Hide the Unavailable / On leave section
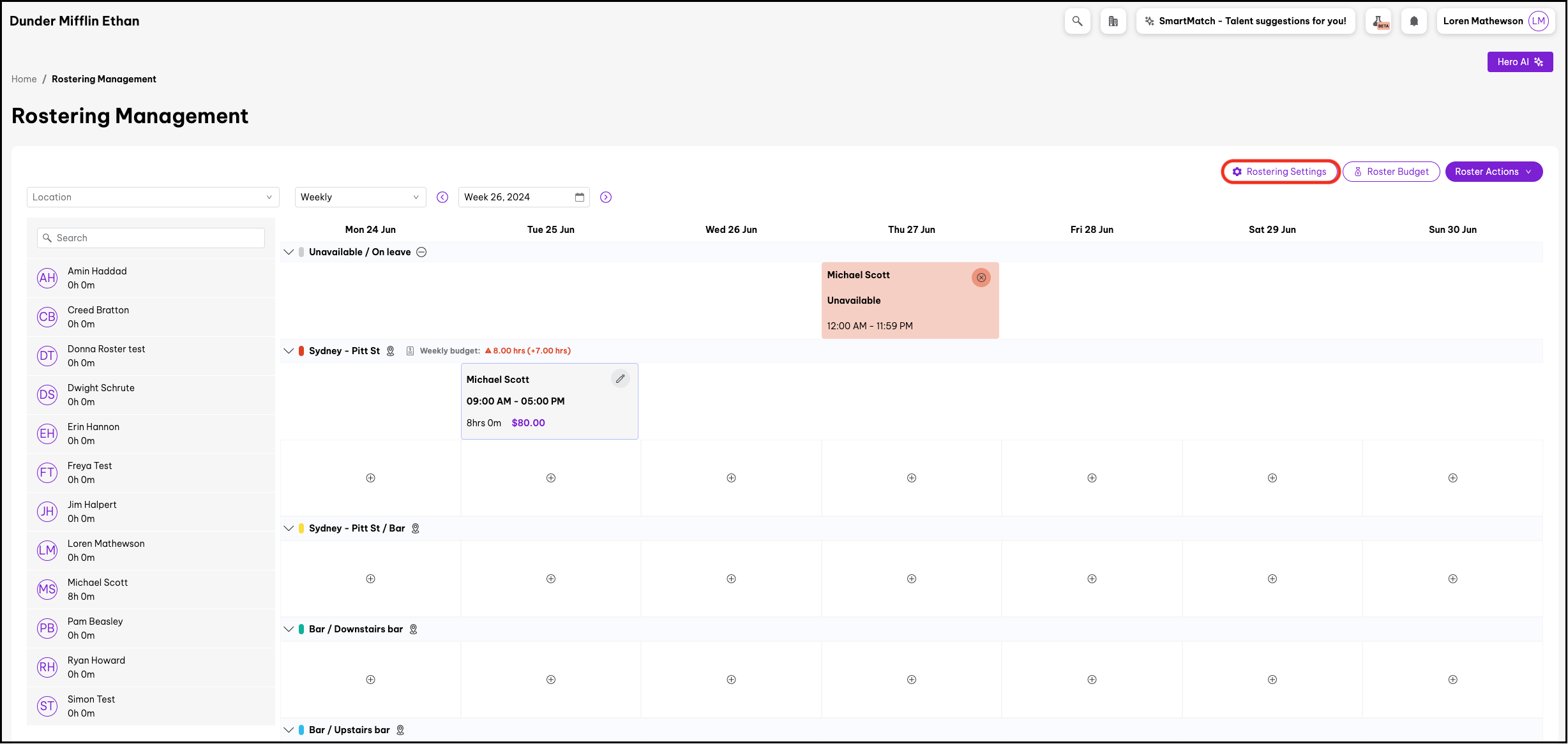The height and width of the screenshot is (744, 1568). (421, 252)
